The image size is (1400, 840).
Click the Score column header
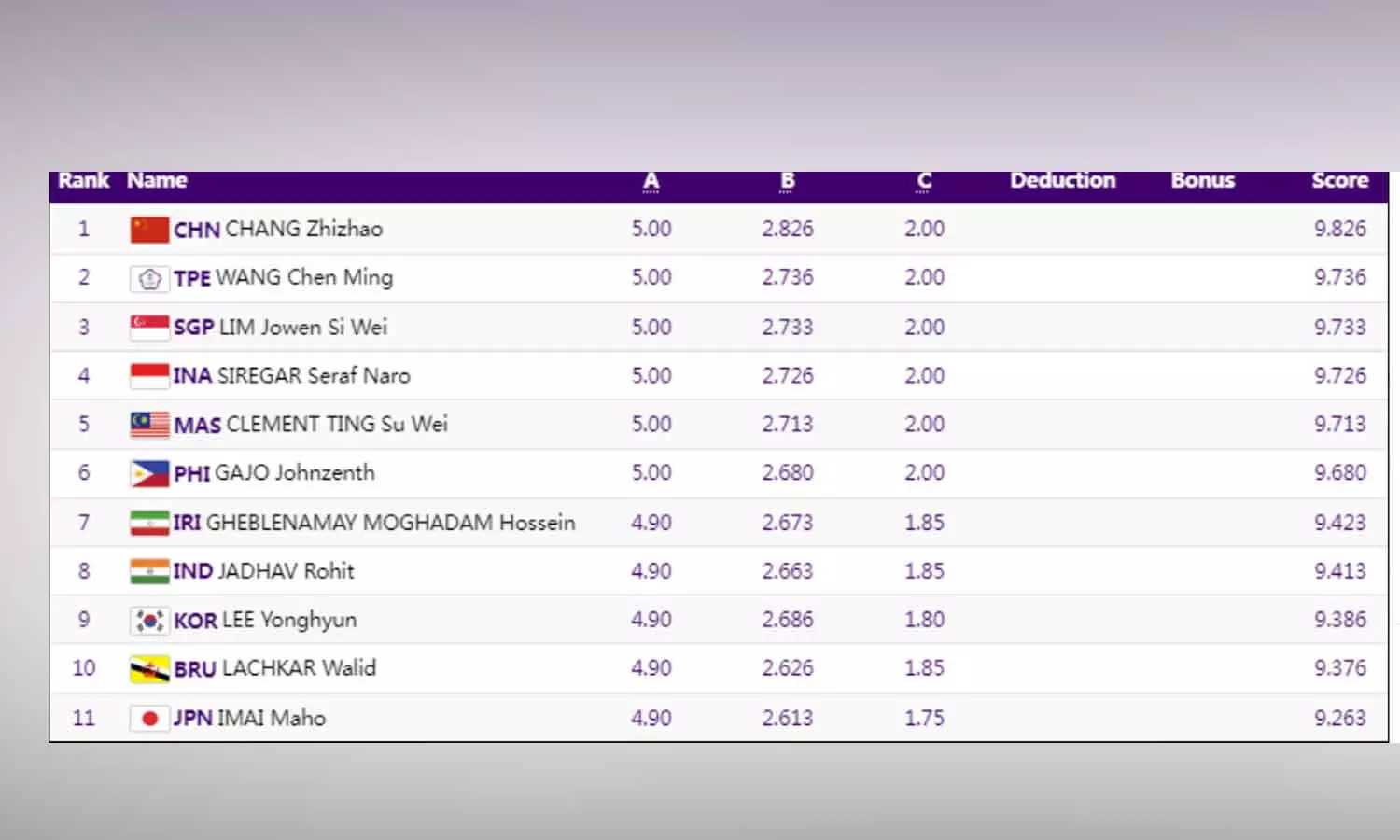coord(1339,180)
